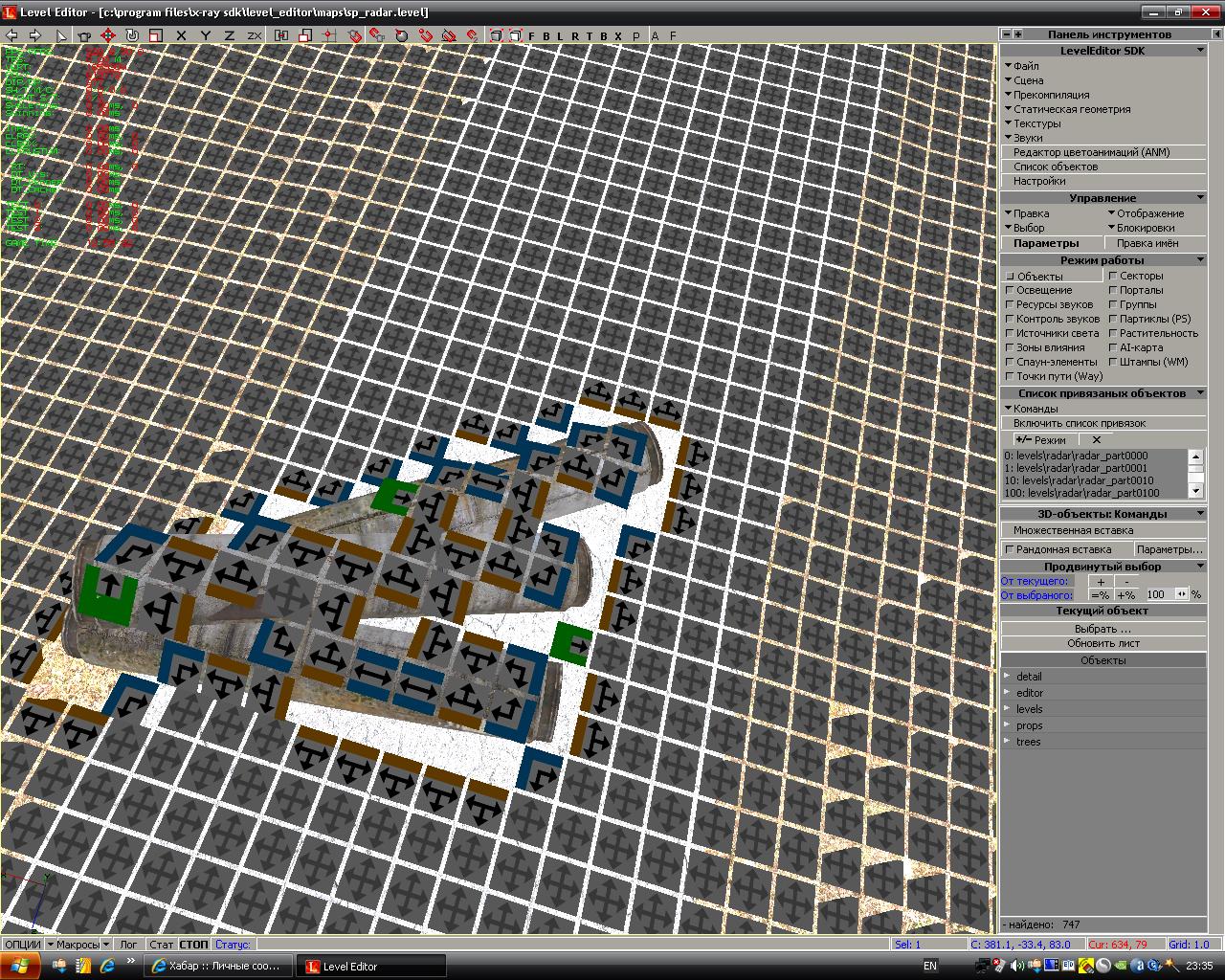1225x980 pixels.
Task: Switch to Right view with R button
Action: tap(575, 35)
